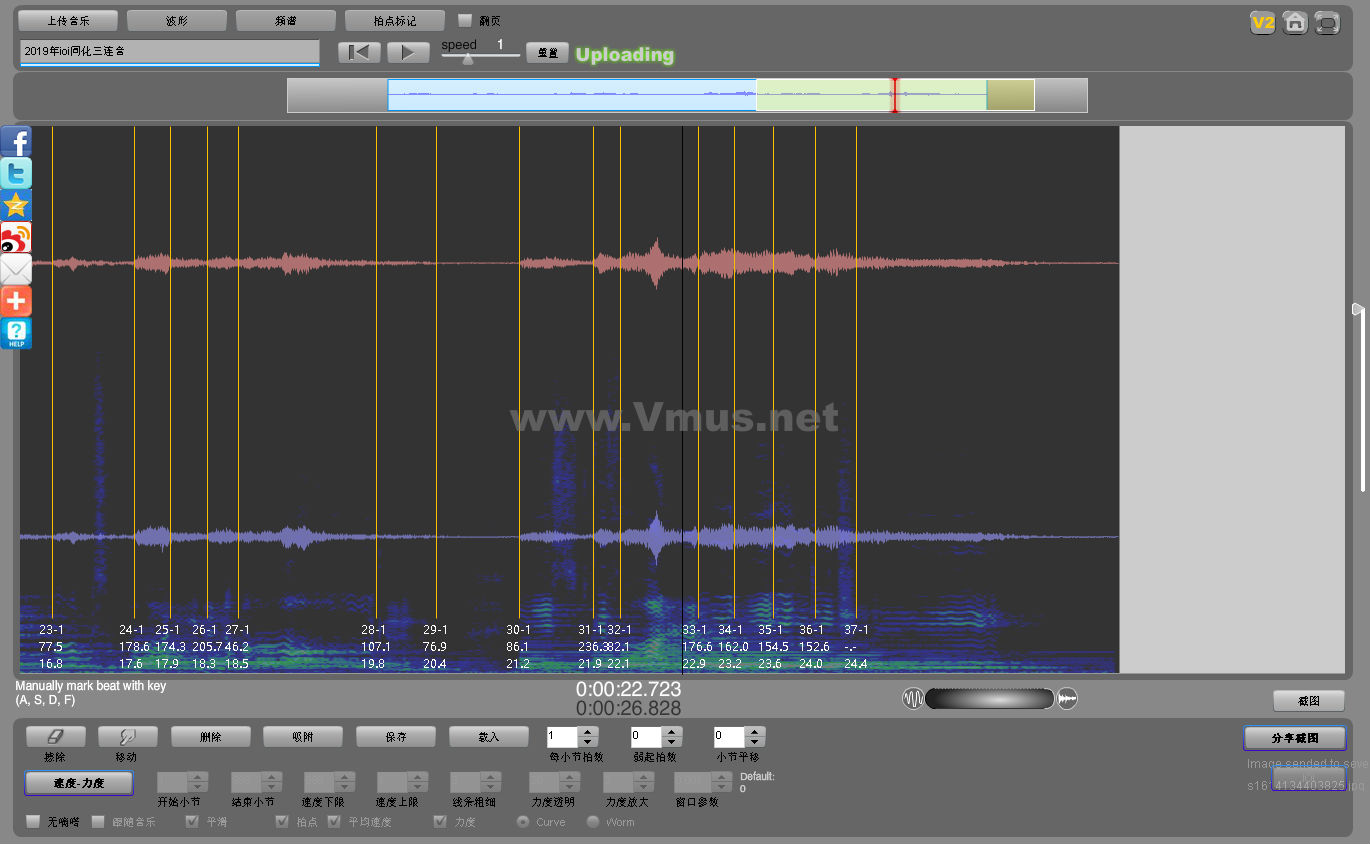Open the blue HELP question icon
The width and height of the screenshot is (1370, 844).
pyautogui.click(x=16, y=333)
